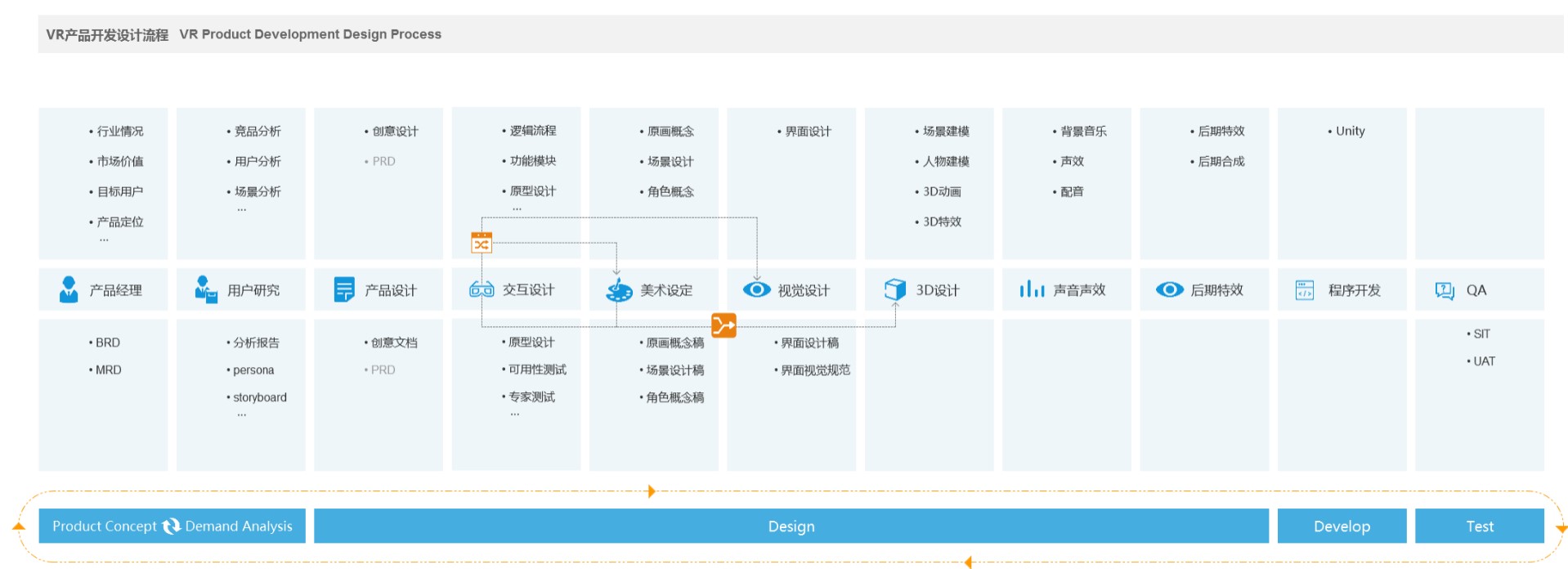
Task: Select the 分析报告 deliverable item
Action: (253, 343)
